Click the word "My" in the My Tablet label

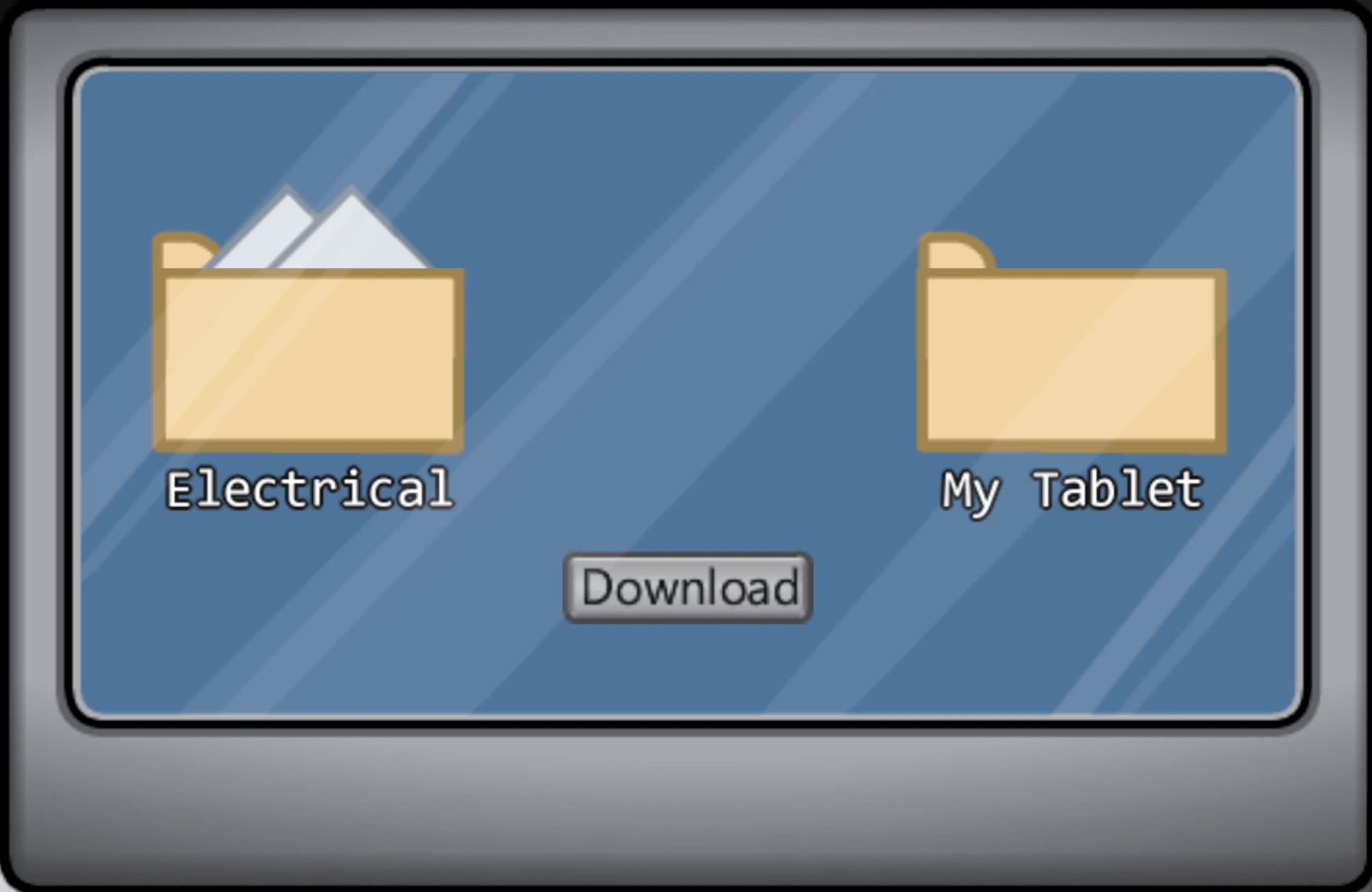pyautogui.click(x=971, y=493)
